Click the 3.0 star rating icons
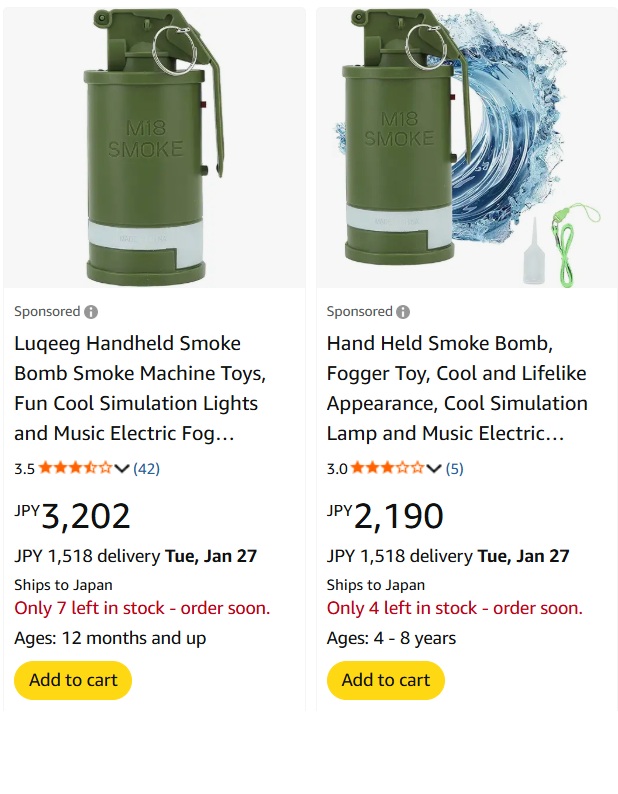618x794 pixels. coord(387,468)
